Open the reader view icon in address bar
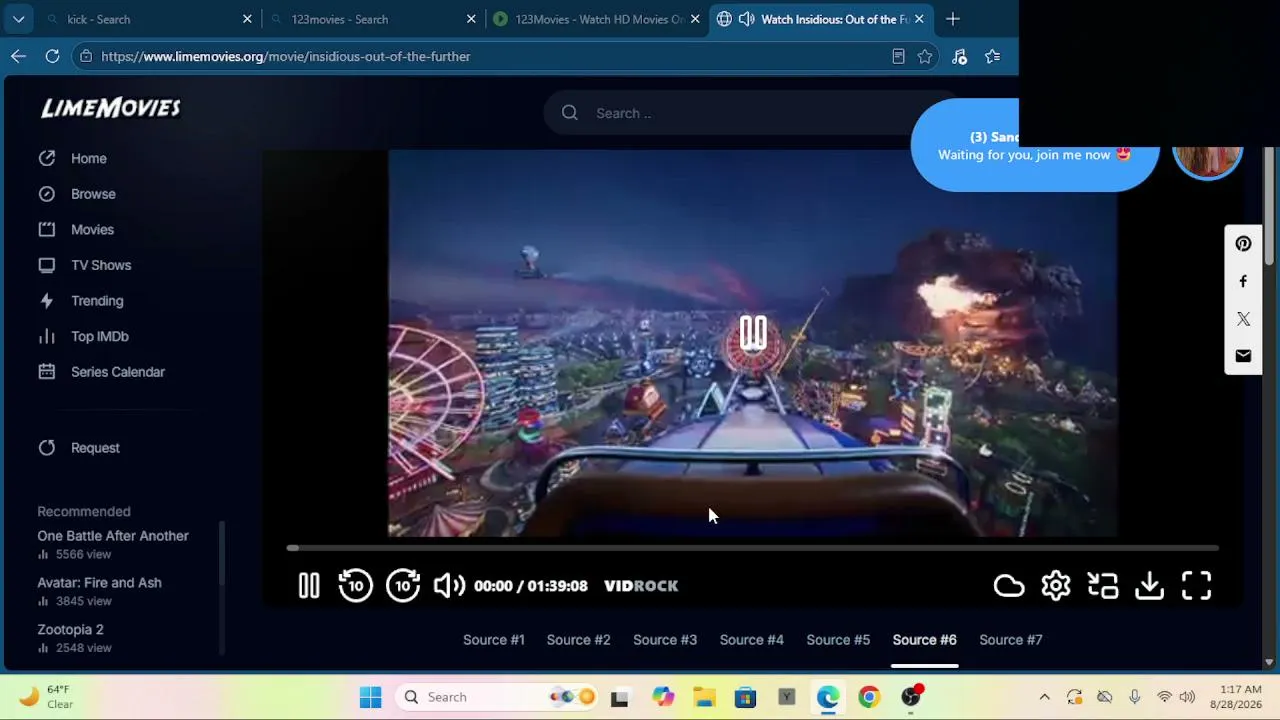1280x720 pixels. click(x=898, y=57)
